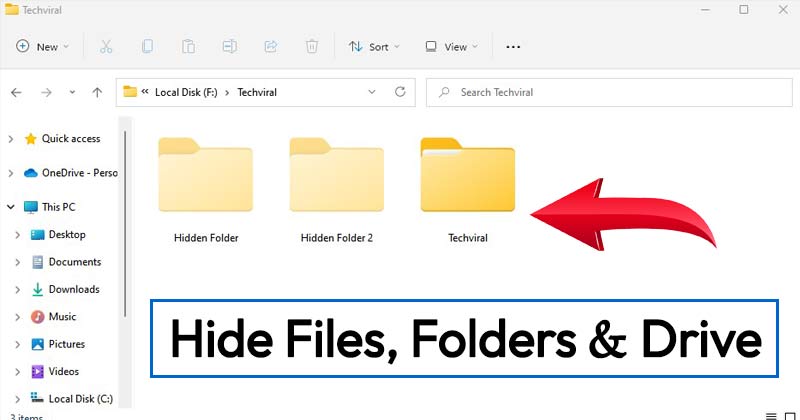The height and width of the screenshot is (420, 800).
Task: Expand Quick access tree node
Action: coord(11,139)
